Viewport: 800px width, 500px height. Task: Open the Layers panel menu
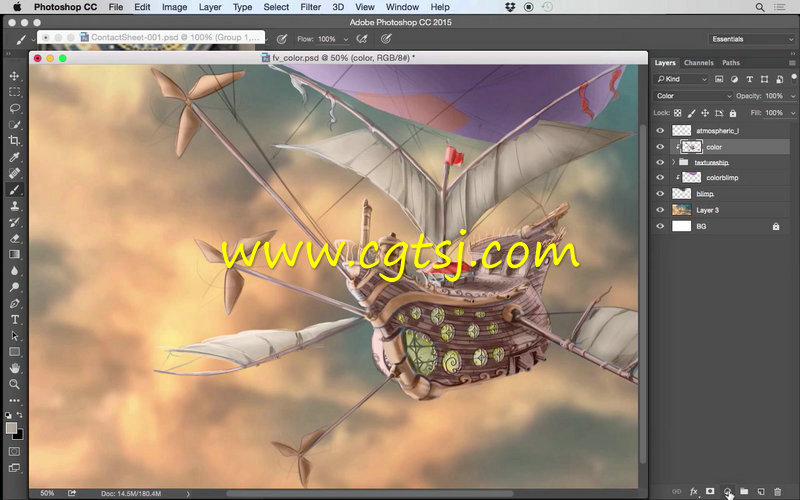point(792,63)
